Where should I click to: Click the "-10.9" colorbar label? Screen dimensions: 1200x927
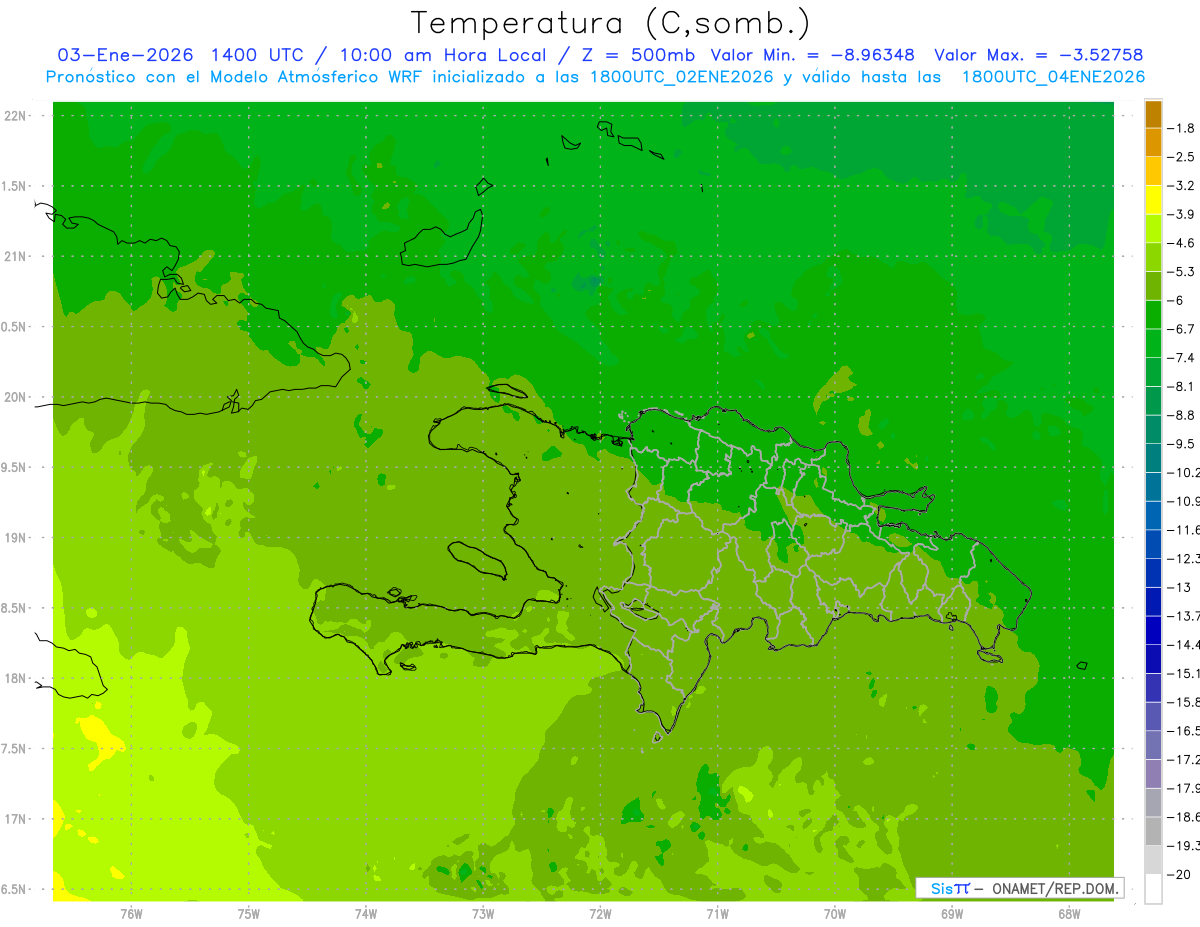point(1184,501)
